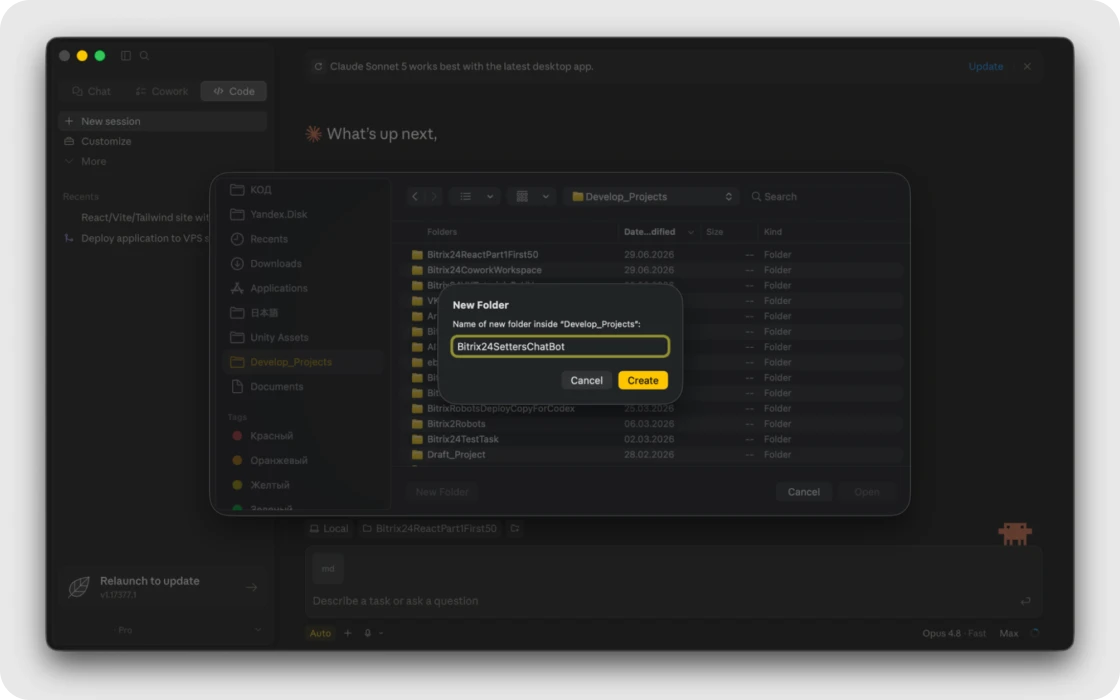The image size is (1120, 700).
Task: Open Customize in the sidebar
Action: (x=162, y=141)
